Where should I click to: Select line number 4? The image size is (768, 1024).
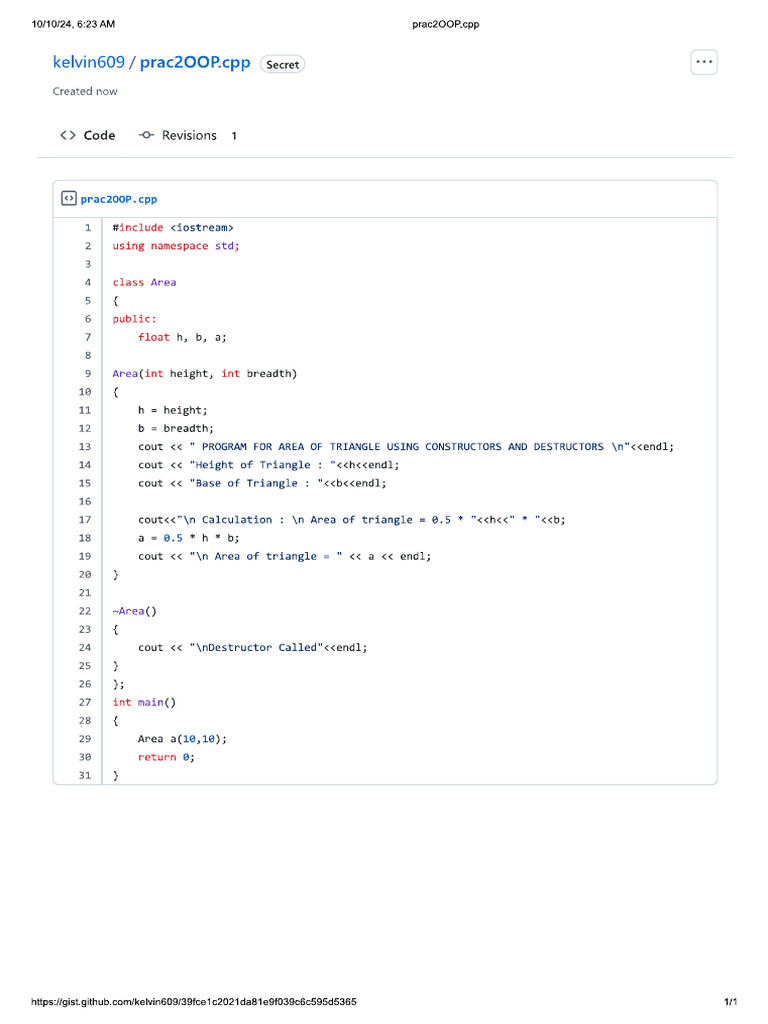click(88, 282)
